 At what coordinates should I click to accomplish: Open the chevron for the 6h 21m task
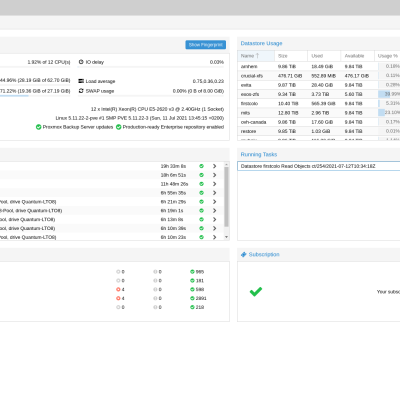coord(214,202)
